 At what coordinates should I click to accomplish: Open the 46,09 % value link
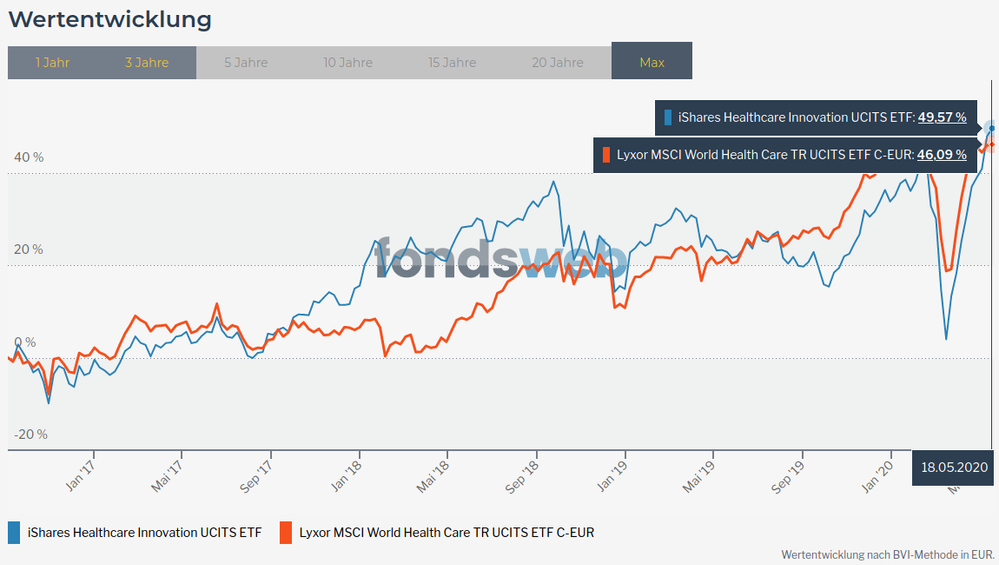coord(942,155)
